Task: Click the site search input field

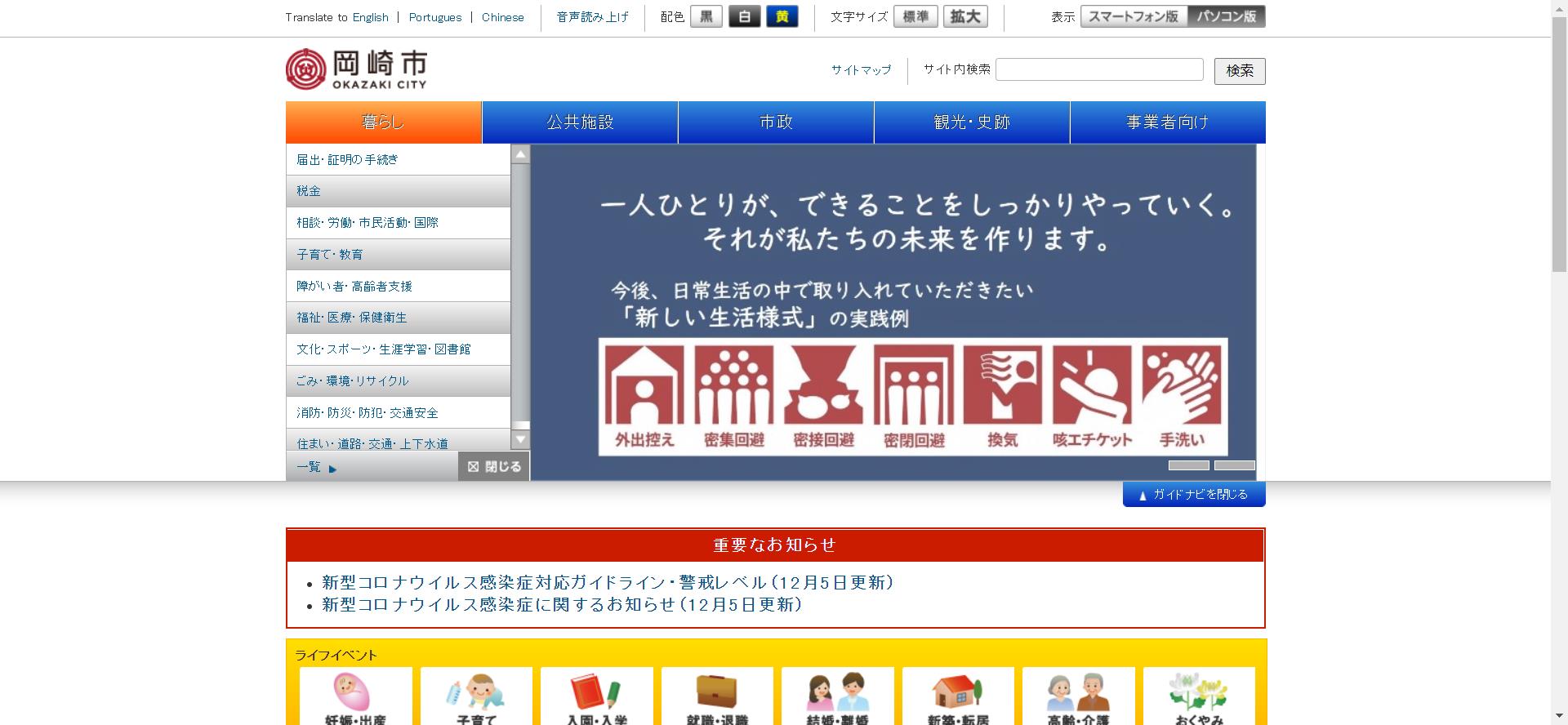Action: click(x=1098, y=69)
